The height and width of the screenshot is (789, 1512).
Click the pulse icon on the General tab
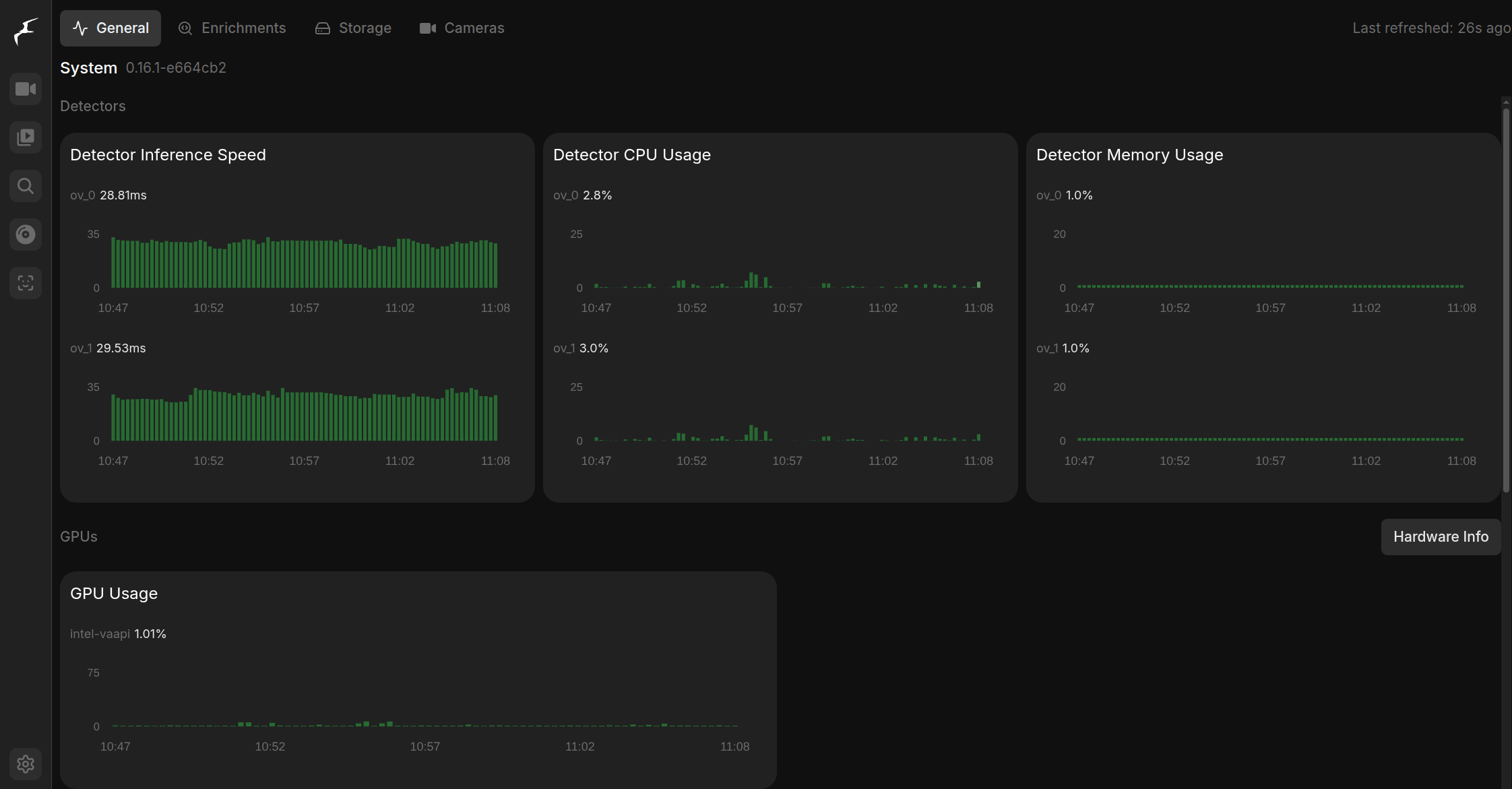[x=80, y=28]
